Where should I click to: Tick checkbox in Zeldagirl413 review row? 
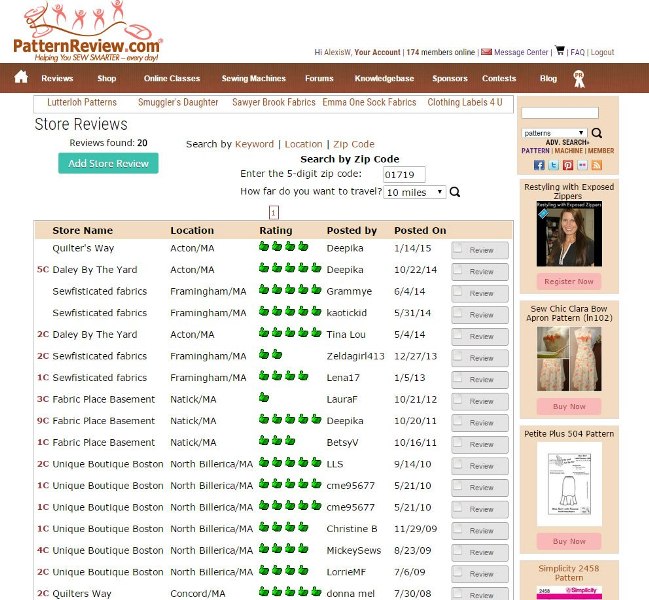click(x=457, y=356)
